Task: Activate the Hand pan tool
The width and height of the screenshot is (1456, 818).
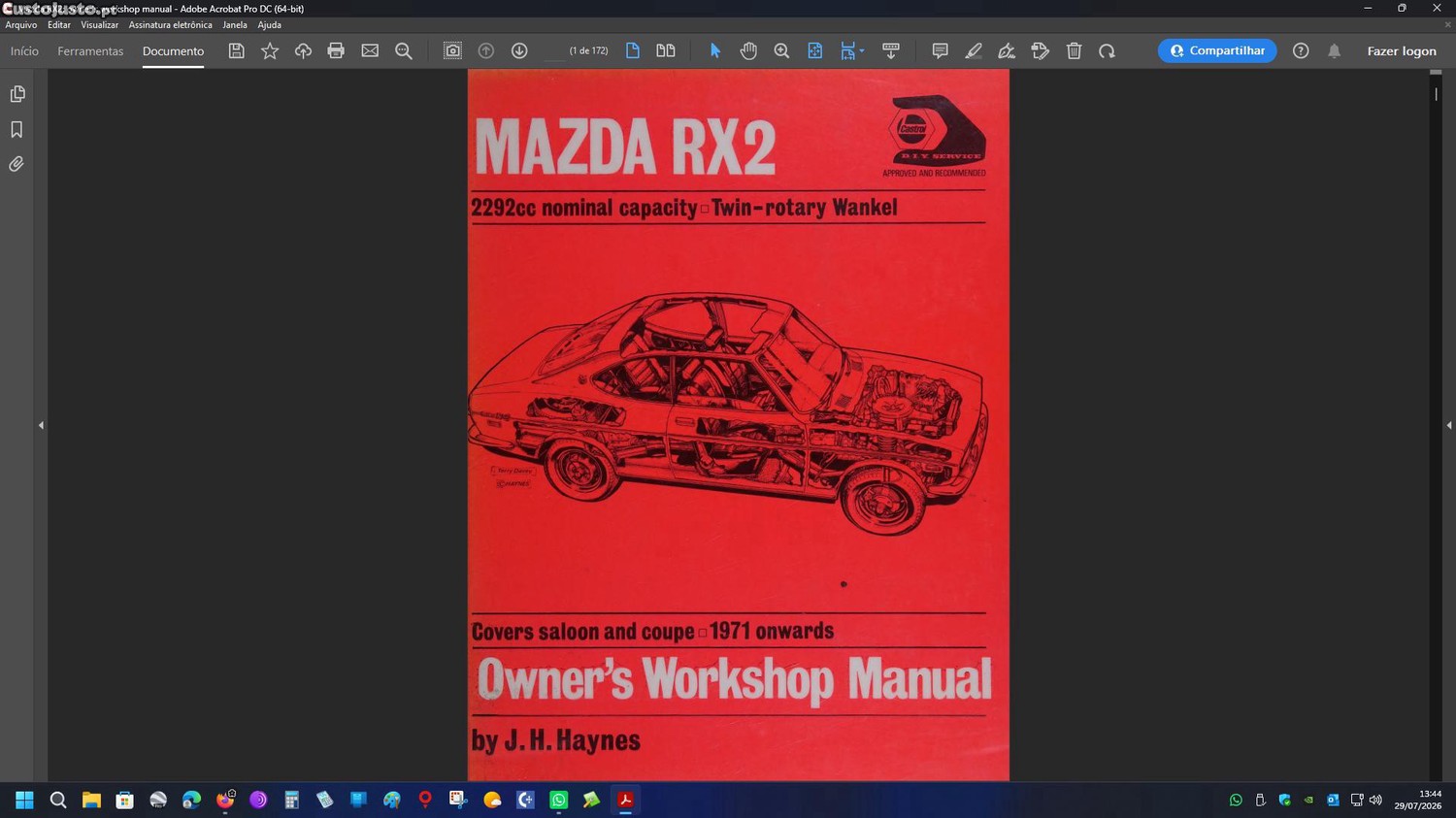Action: tap(748, 50)
